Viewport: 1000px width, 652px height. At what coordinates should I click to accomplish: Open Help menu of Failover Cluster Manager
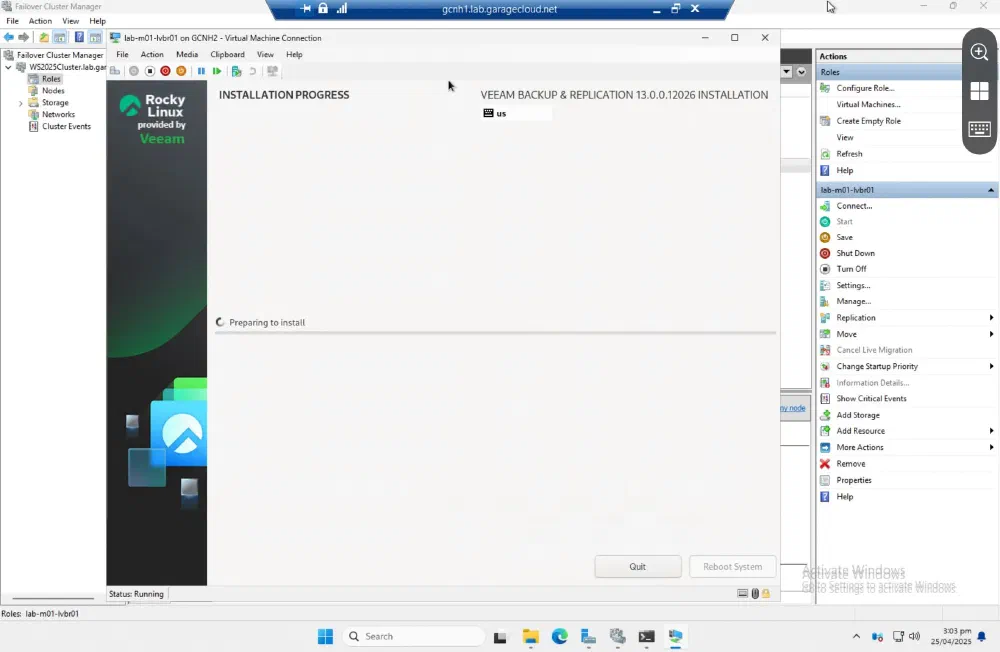(x=98, y=21)
